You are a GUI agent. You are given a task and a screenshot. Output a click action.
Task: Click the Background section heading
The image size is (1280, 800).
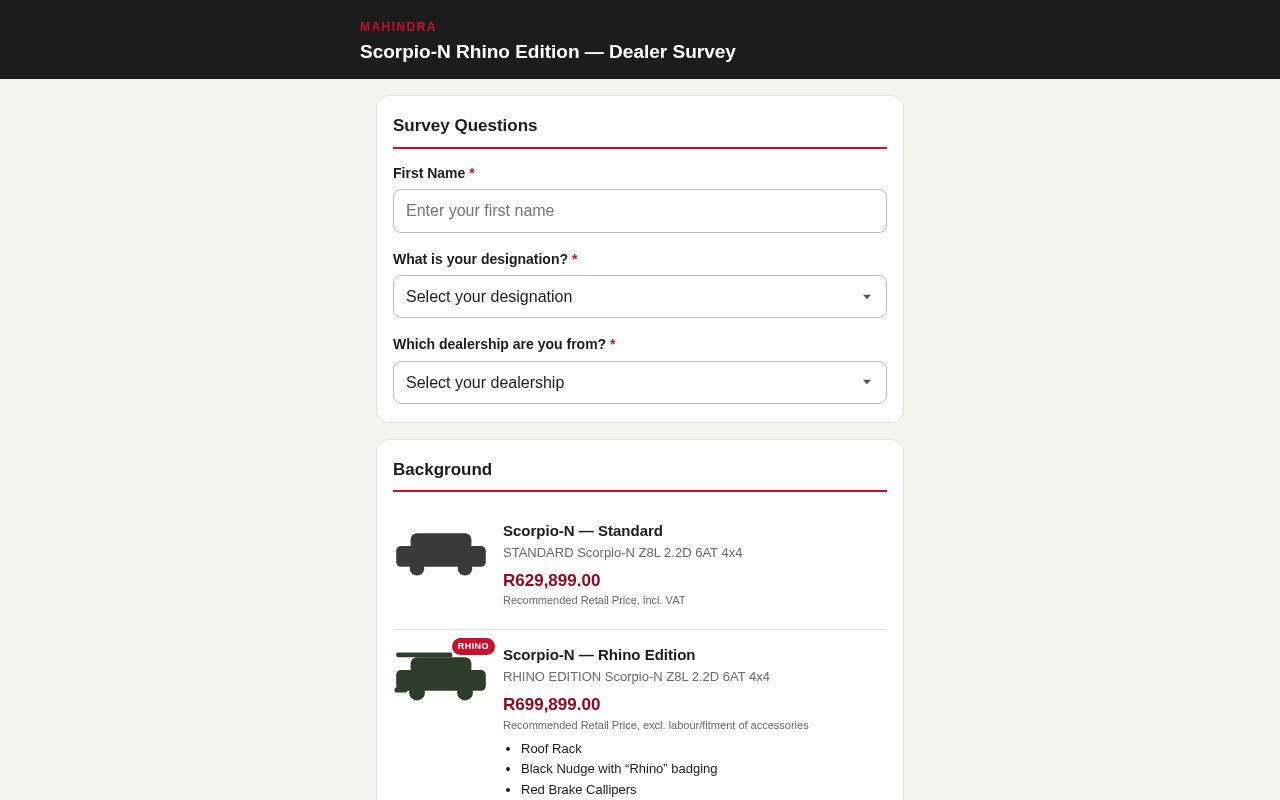pos(442,470)
